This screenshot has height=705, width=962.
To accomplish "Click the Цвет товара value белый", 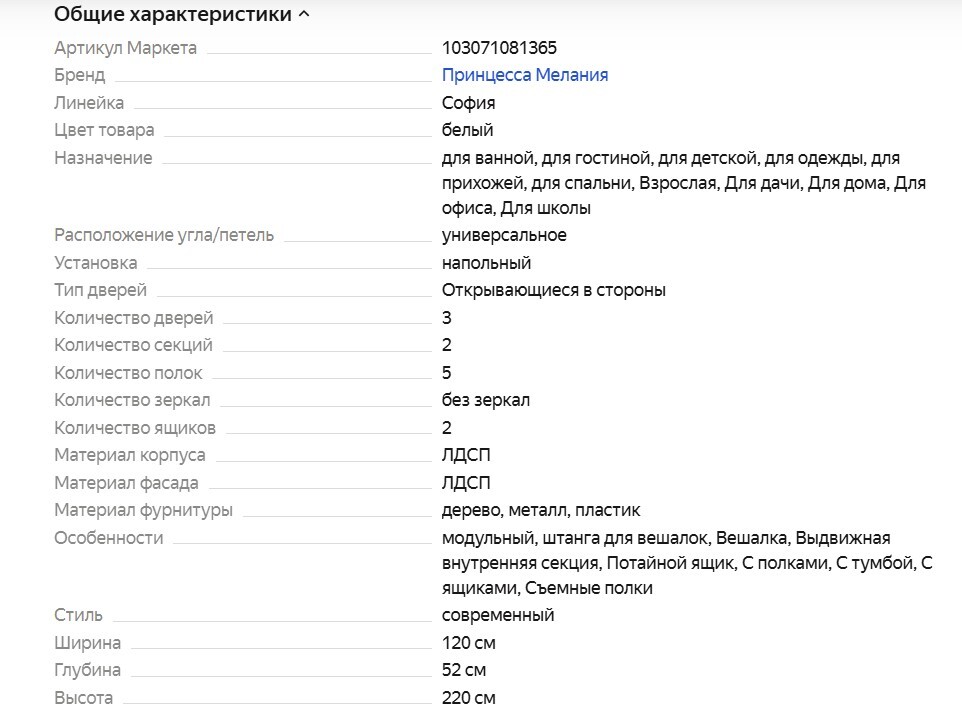I will (467, 130).
